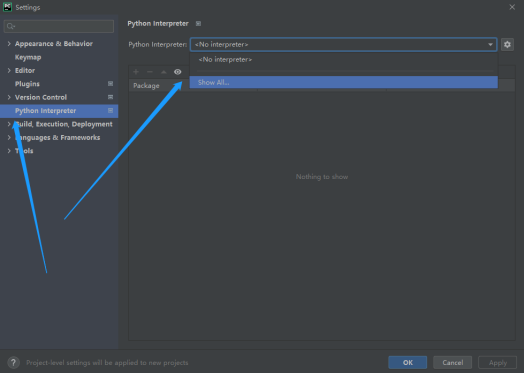Expand the Editor section
The image size is (525, 373).
(9, 70)
